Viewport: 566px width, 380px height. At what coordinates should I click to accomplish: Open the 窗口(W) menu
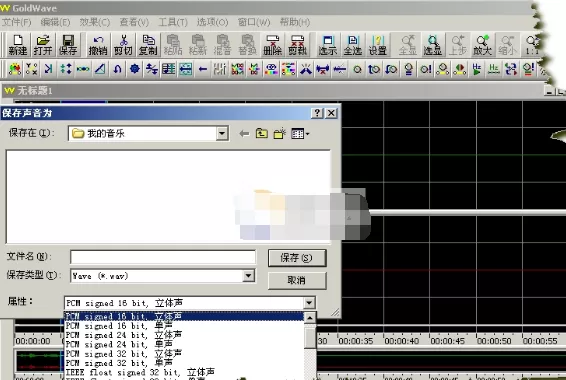pos(254,22)
